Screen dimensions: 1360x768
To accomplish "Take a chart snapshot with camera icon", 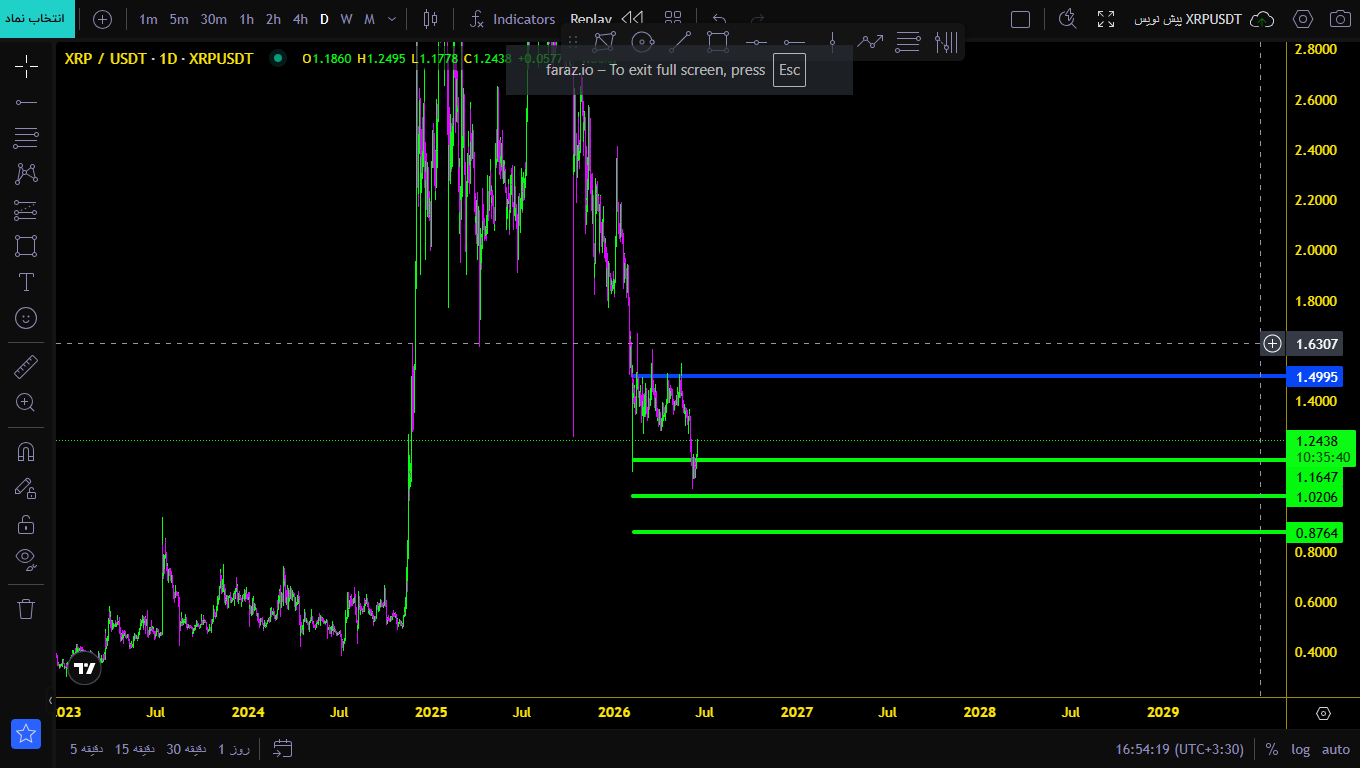I will coord(1339,19).
